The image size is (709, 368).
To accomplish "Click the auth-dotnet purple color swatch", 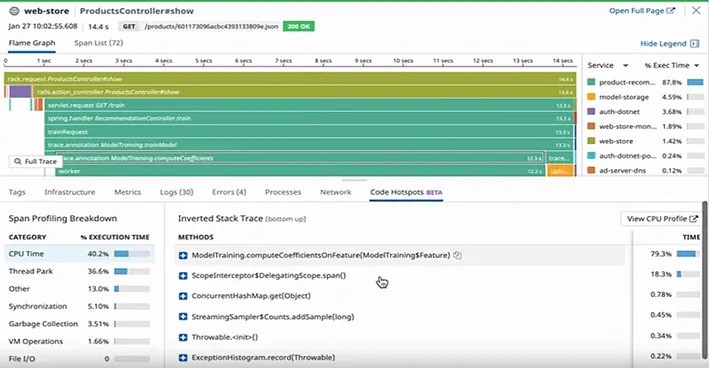I will pos(591,112).
